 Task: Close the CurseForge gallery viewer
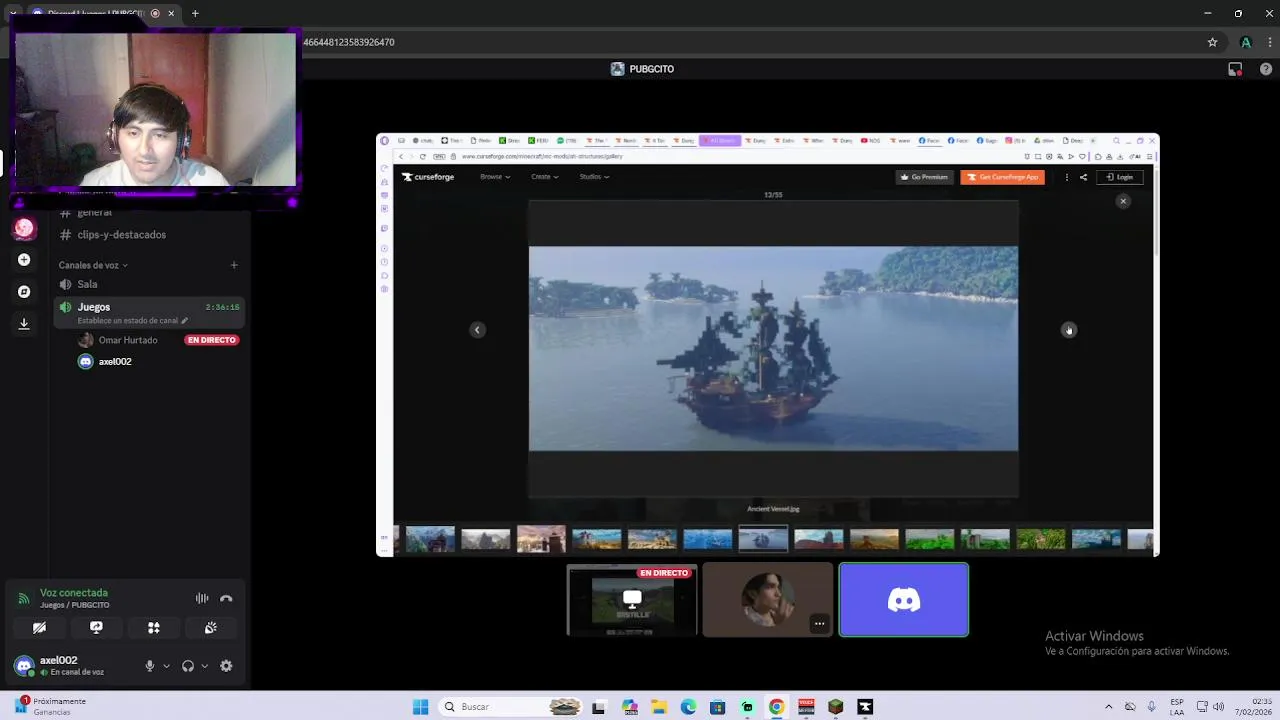coord(1123,201)
